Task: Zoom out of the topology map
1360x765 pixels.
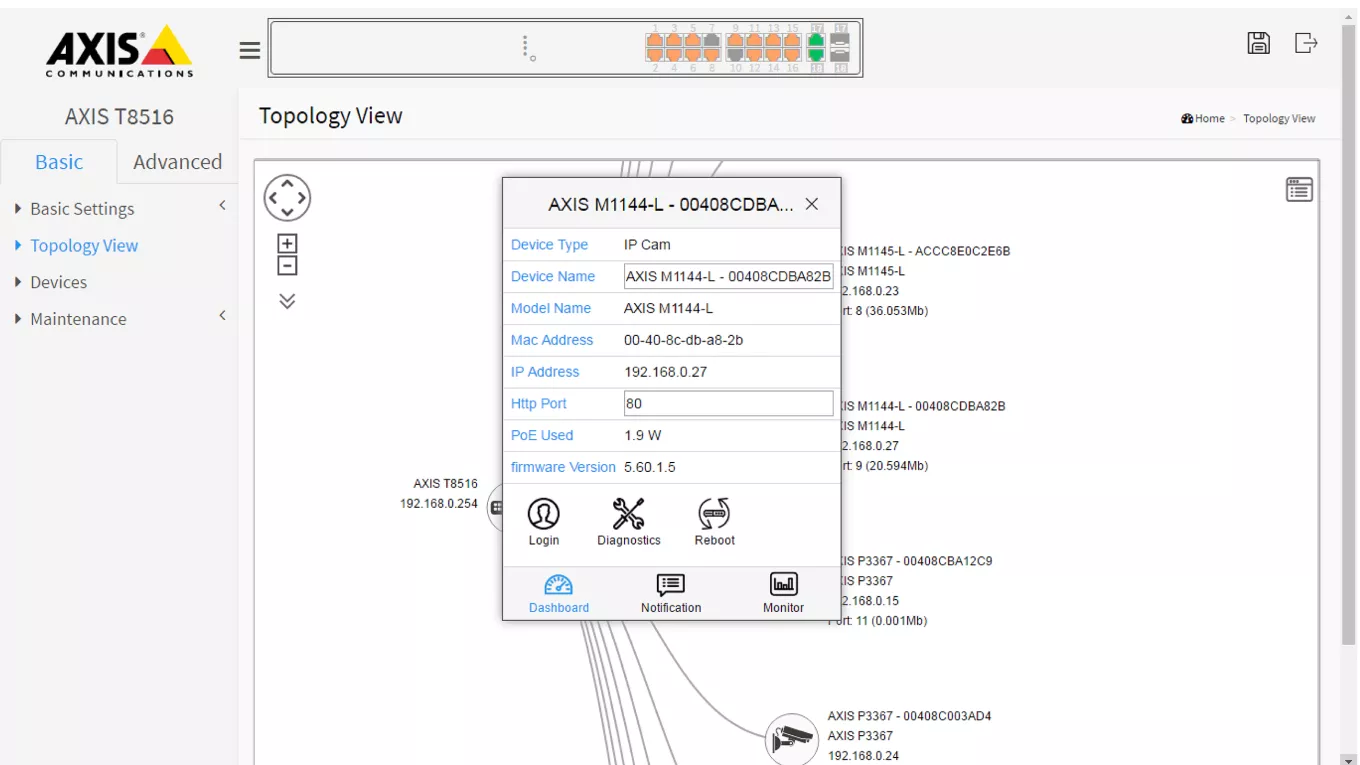Action: 287,266
